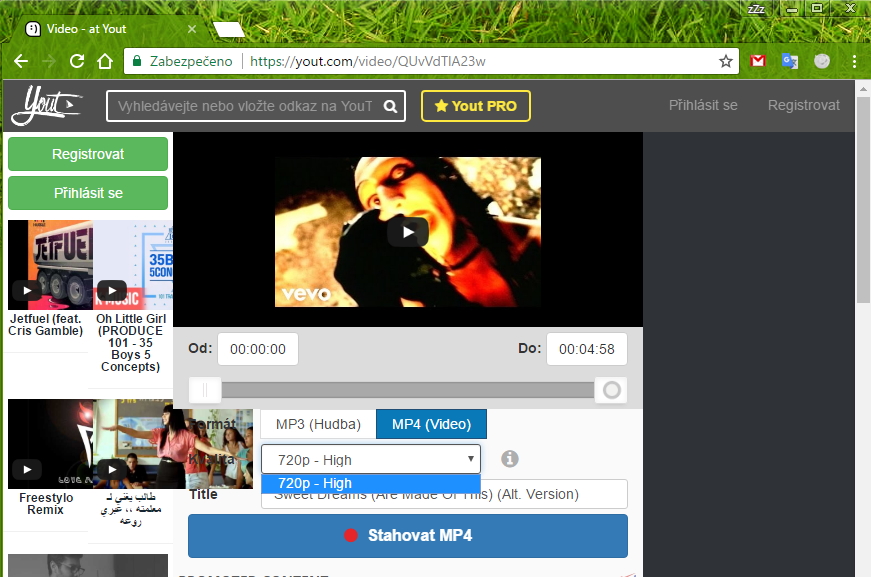Click the right trim slider handle
The height and width of the screenshot is (577, 871).
coord(611,390)
